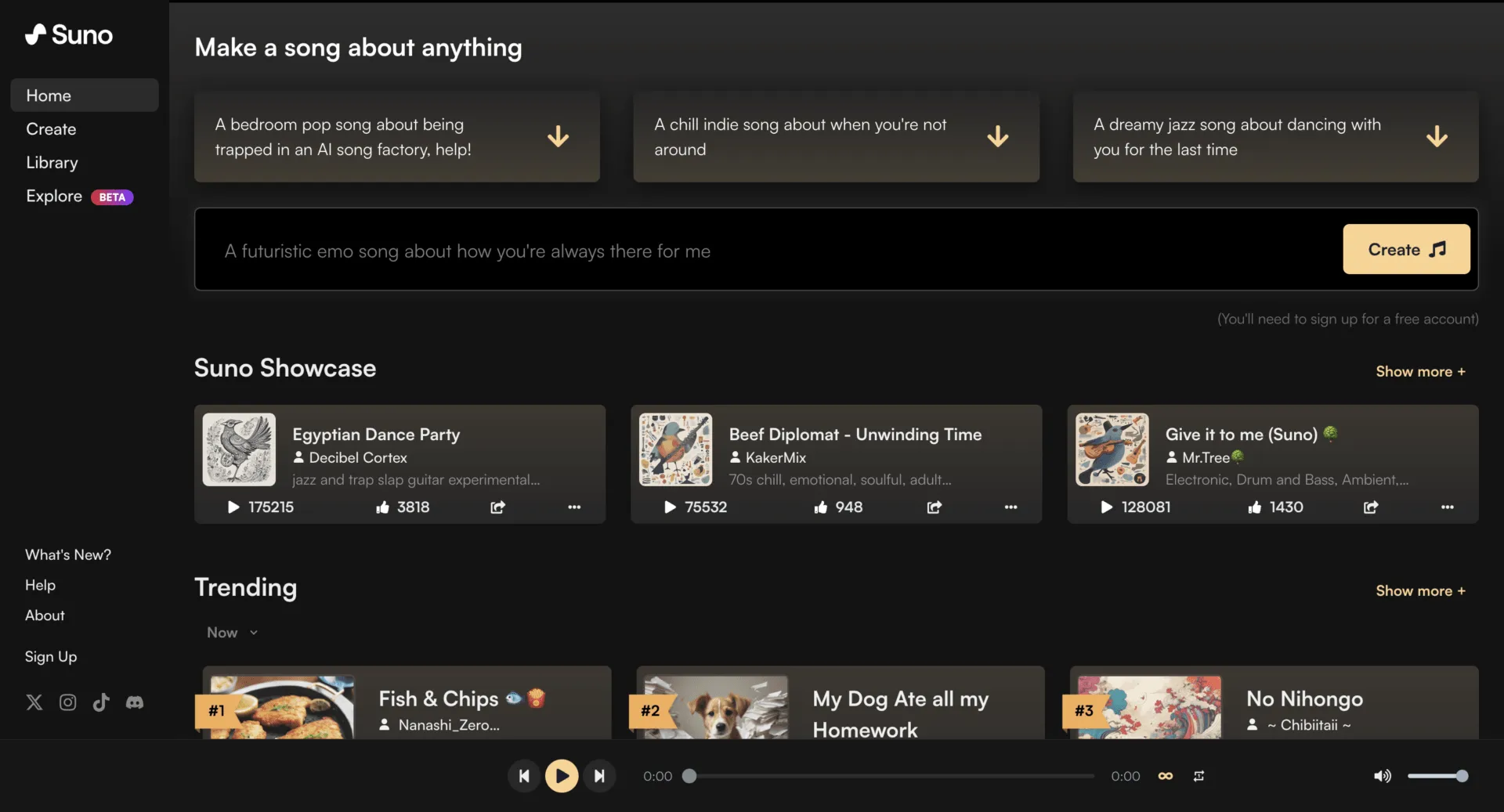The width and height of the screenshot is (1504, 812).
Task: Open Suno X (Twitter) page
Action: [34, 702]
